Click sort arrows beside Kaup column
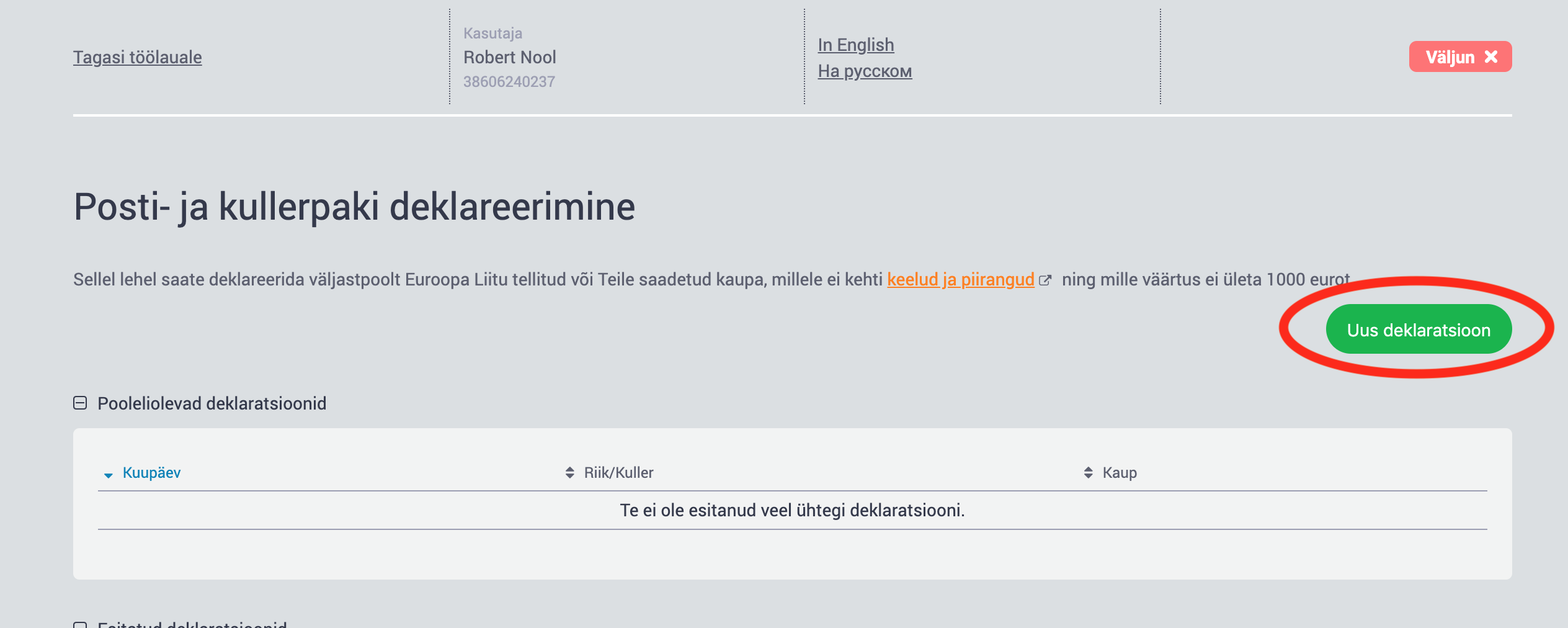 tap(1089, 473)
